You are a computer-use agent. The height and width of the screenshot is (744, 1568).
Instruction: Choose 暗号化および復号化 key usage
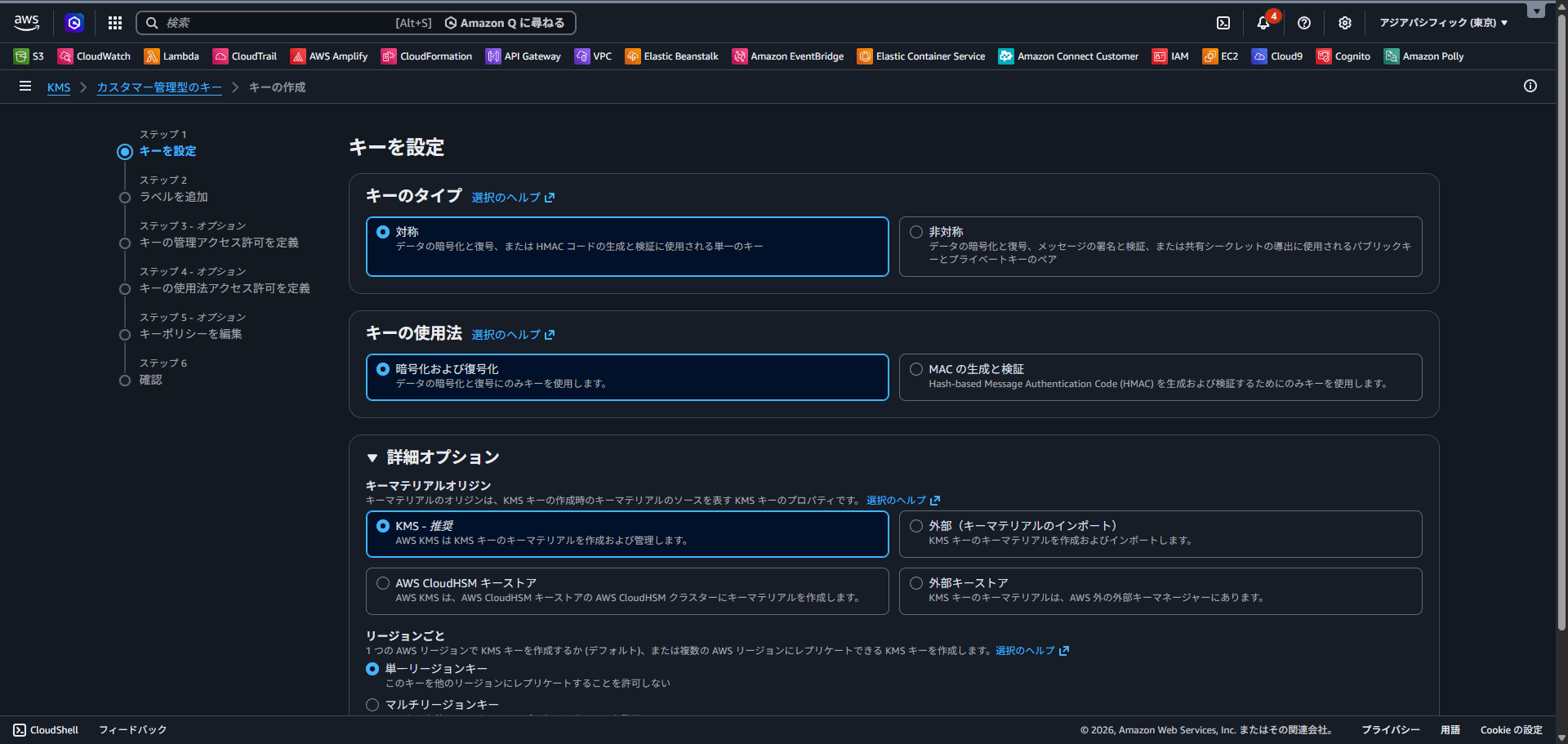coord(627,377)
